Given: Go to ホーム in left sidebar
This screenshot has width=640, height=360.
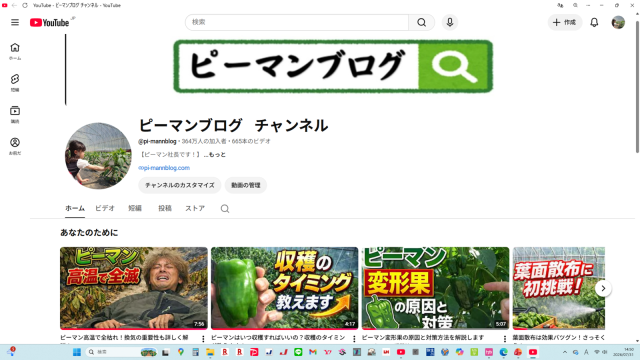Looking at the screenshot, I should click(x=15, y=51).
